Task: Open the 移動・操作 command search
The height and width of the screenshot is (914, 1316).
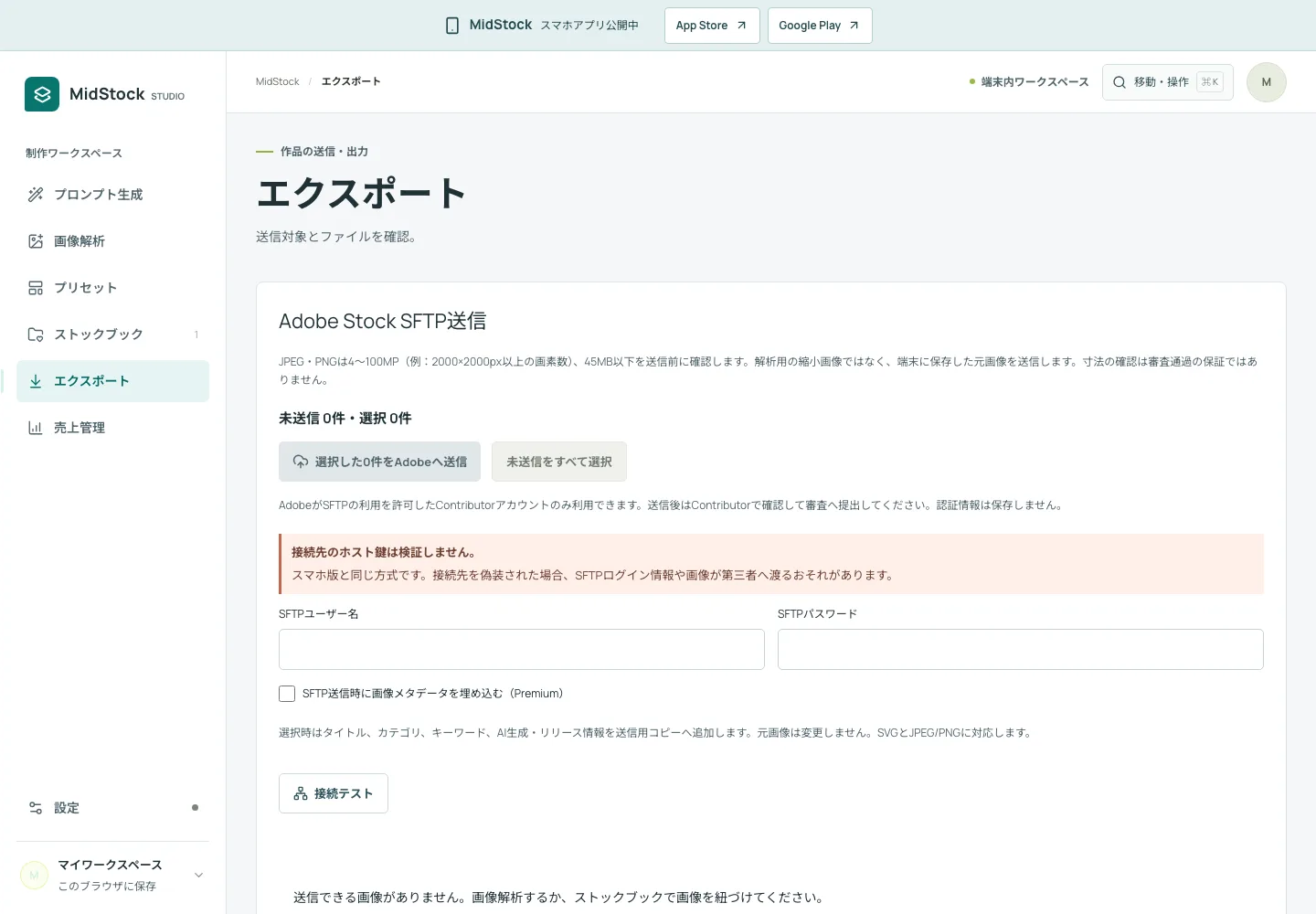Action: coord(1168,82)
